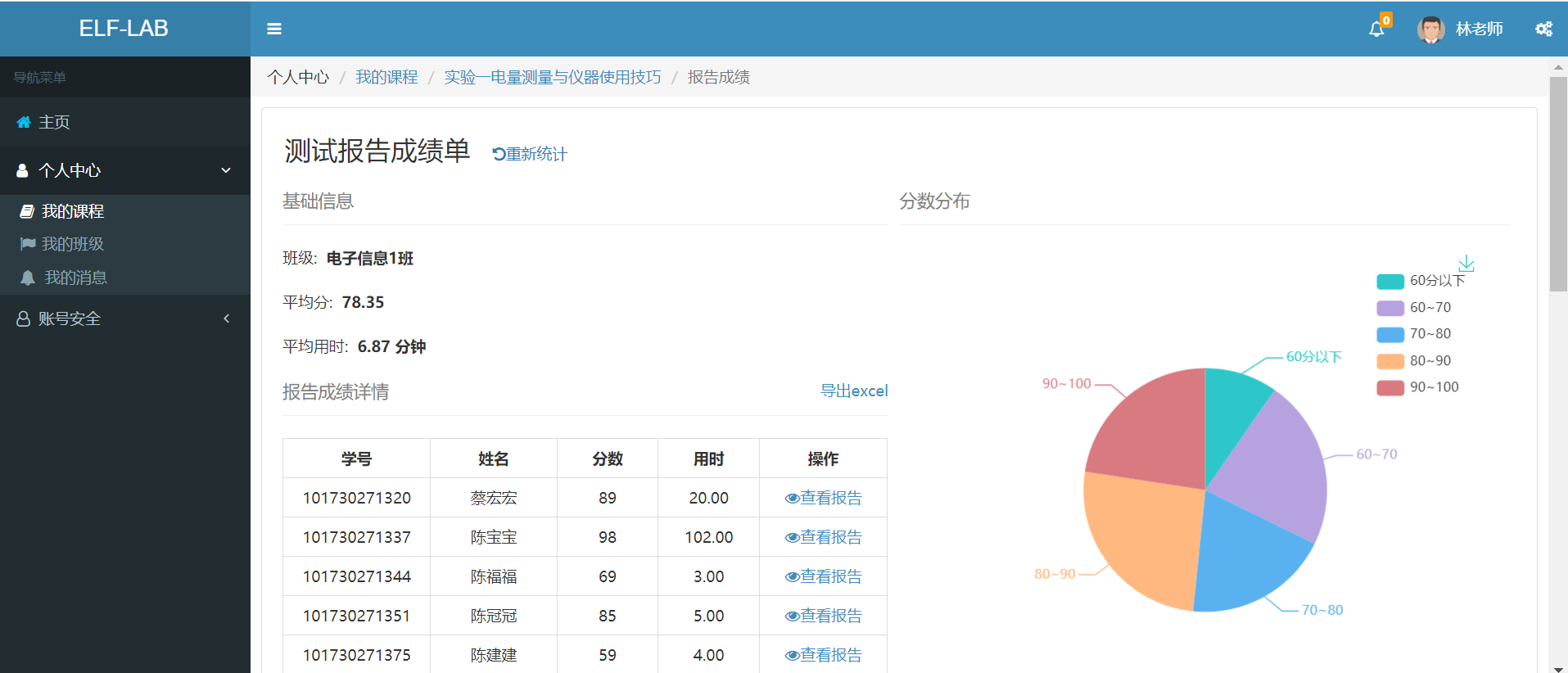Screen dimensions: 1568x673
Task: Open 实验一电量测量与仪器使用技巧 breadcrumb link
Action: coord(553,77)
